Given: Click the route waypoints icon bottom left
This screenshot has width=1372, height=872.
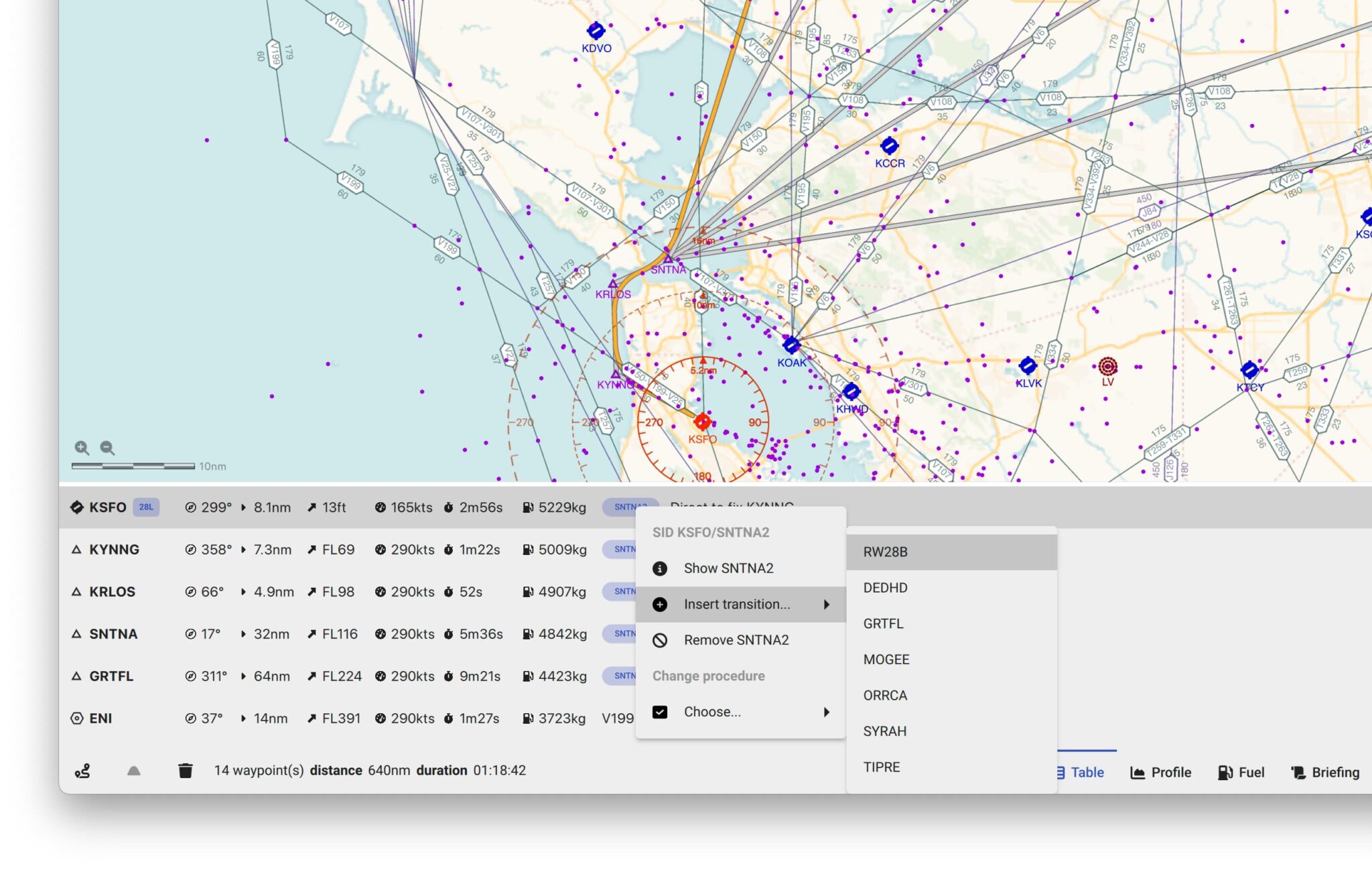Looking at the screenshot, I should click(81, 771).
